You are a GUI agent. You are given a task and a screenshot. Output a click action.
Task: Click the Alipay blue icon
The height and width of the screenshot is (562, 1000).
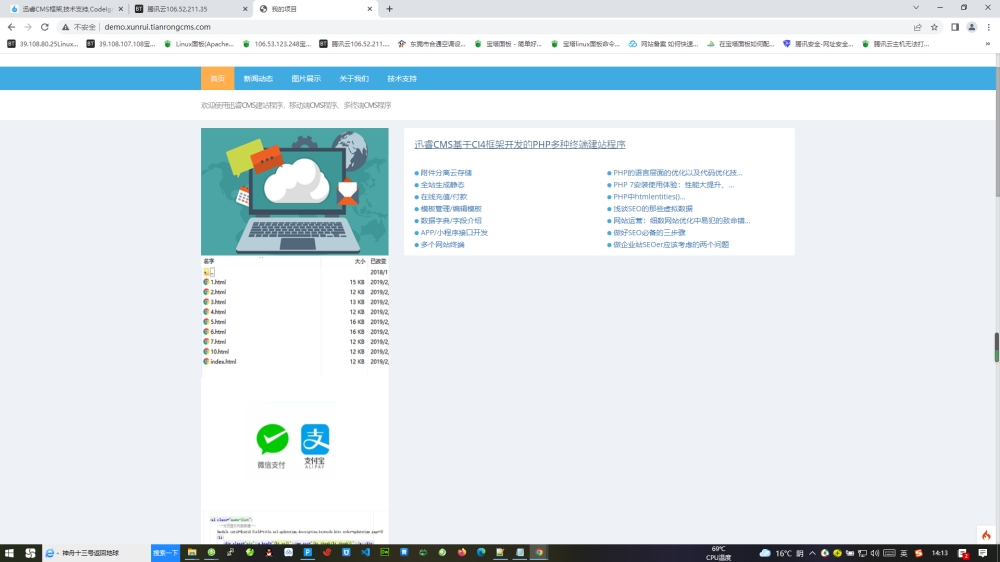pyautogui.click(x=315, y=440)
